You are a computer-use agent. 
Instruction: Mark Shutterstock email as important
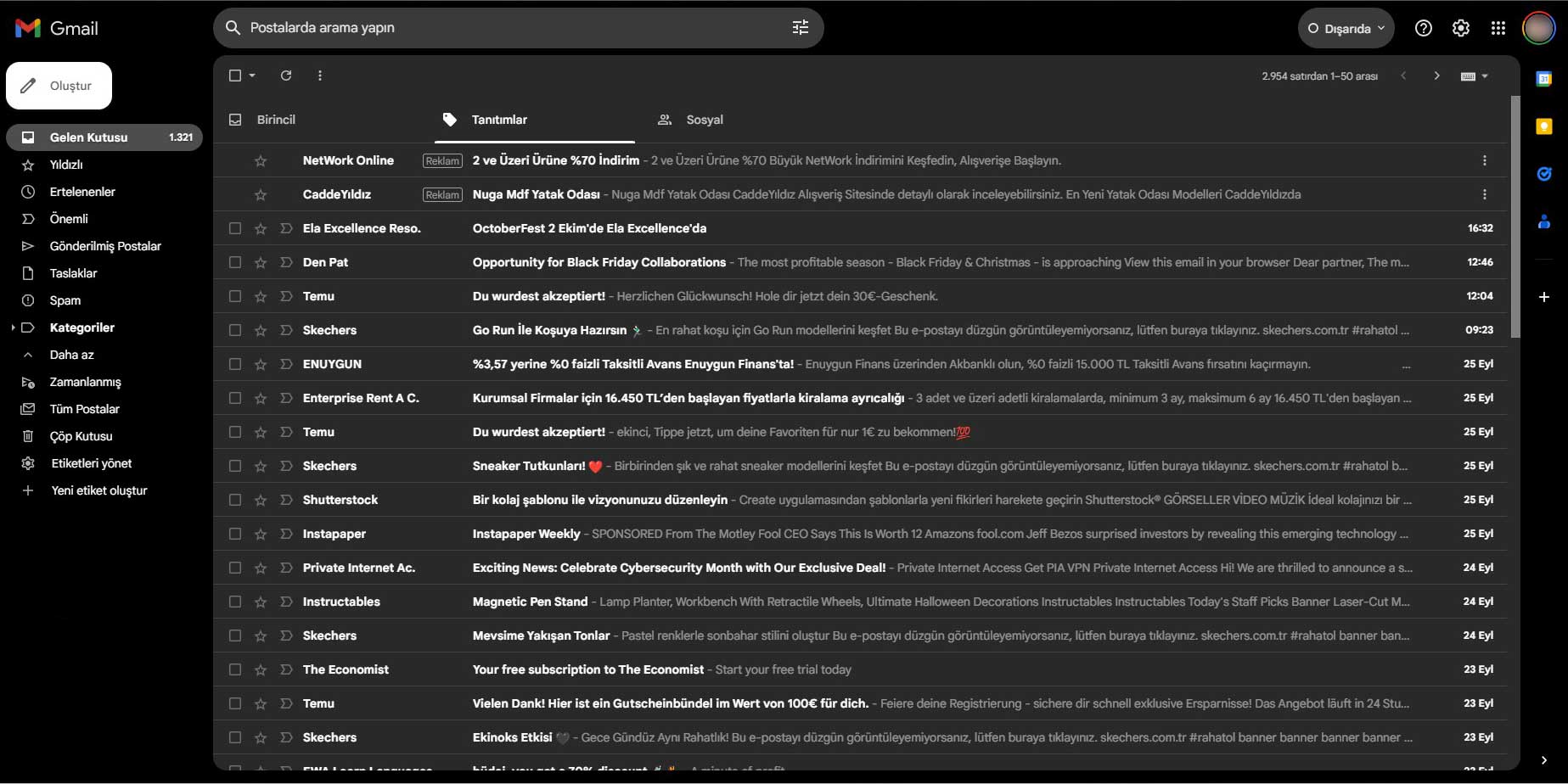(286, 500)
